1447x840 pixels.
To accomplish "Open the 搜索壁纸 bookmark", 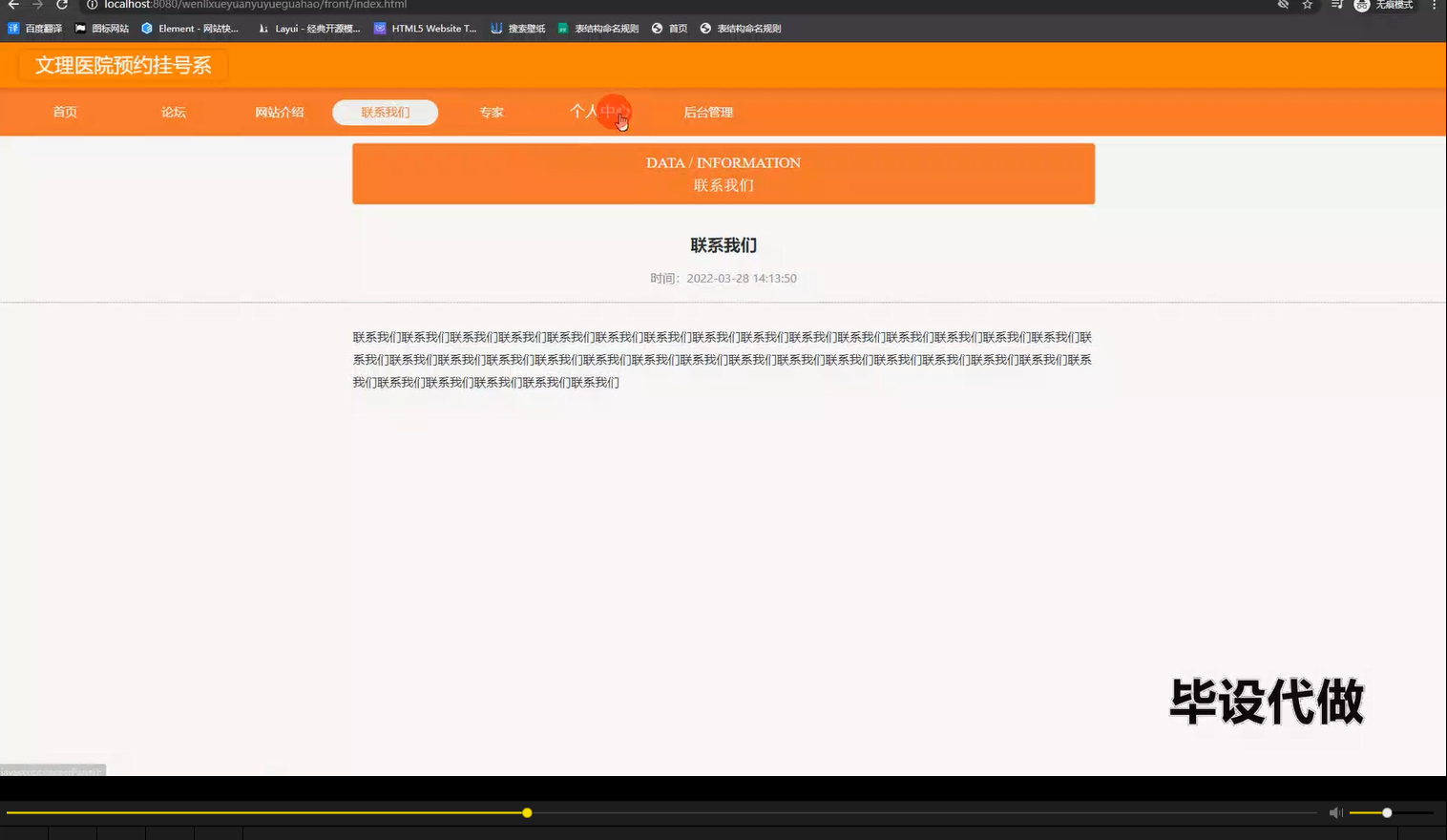I will coord(520,29).
